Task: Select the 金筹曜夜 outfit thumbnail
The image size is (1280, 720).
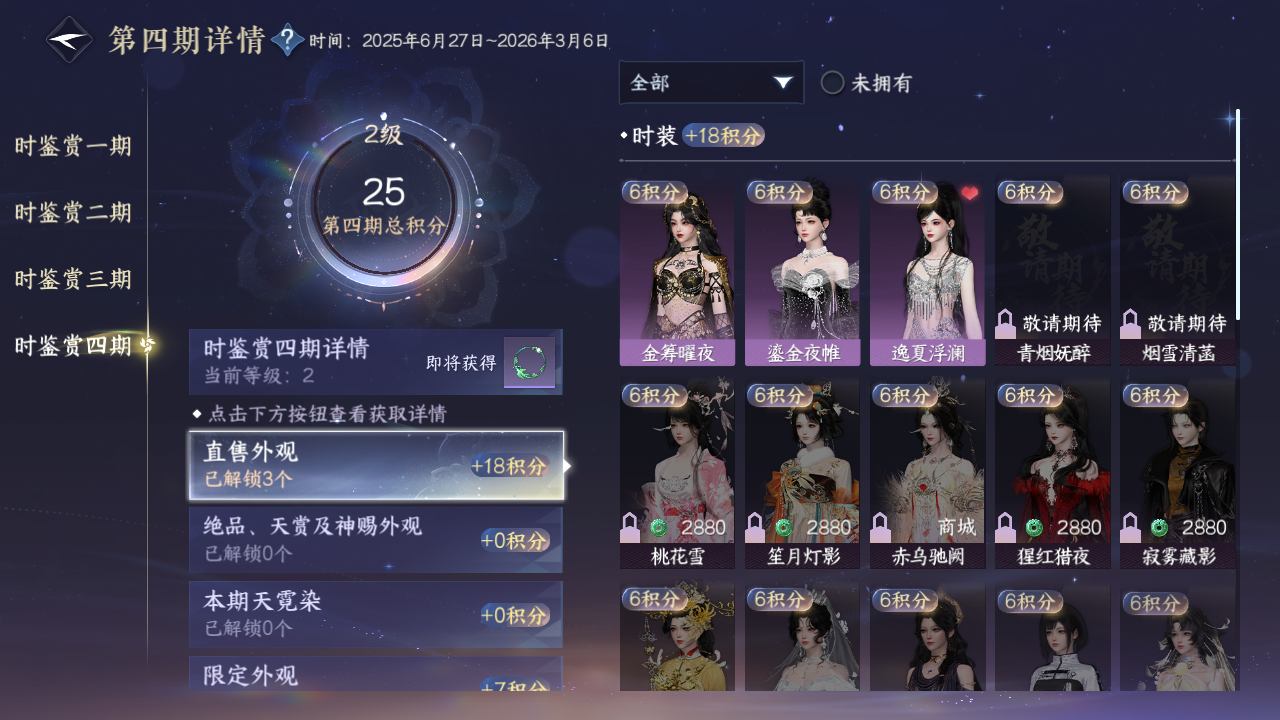Action: (x=677, y=273)
